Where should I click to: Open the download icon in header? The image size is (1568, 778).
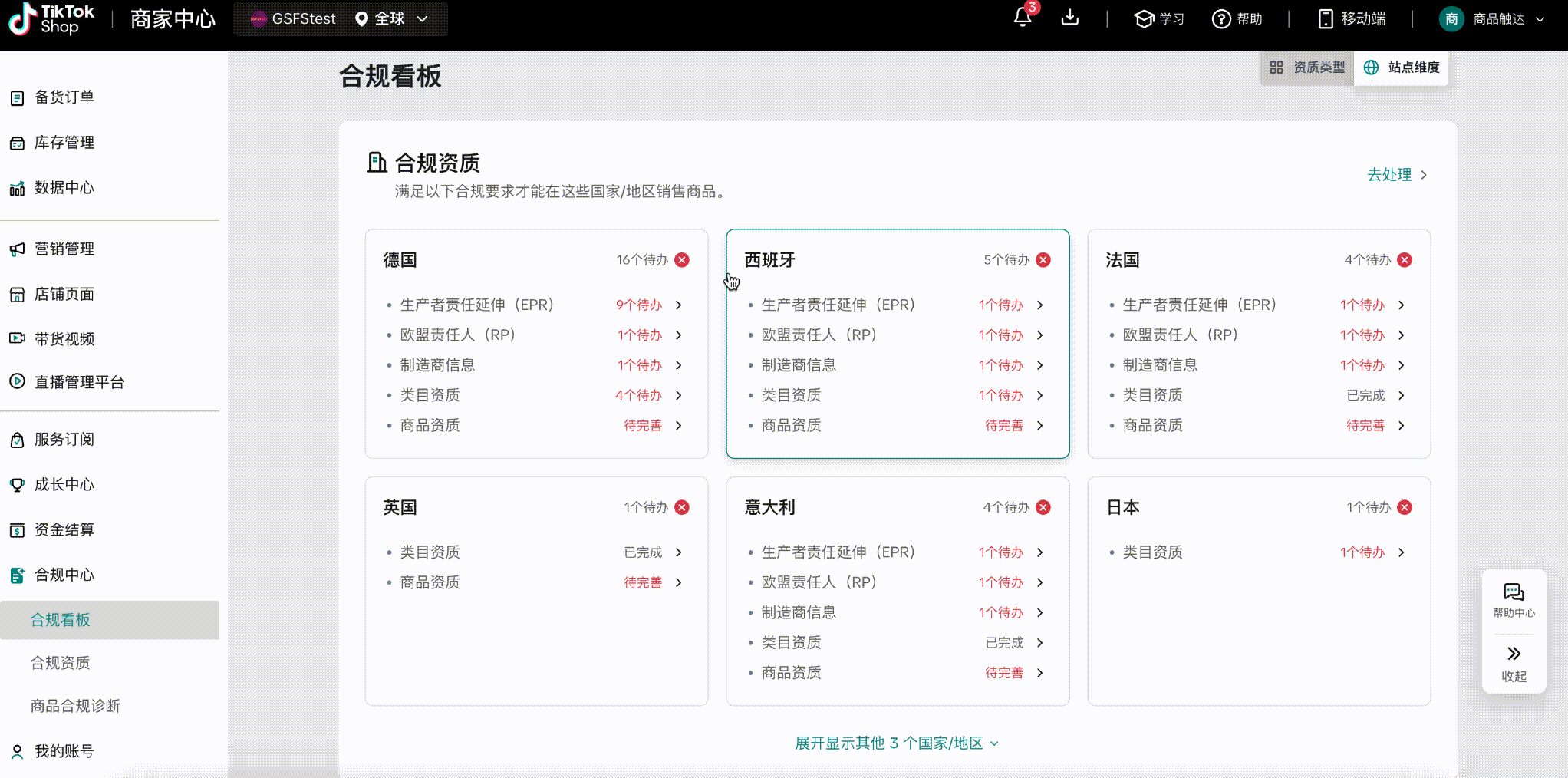click(x=1070, y=18)
